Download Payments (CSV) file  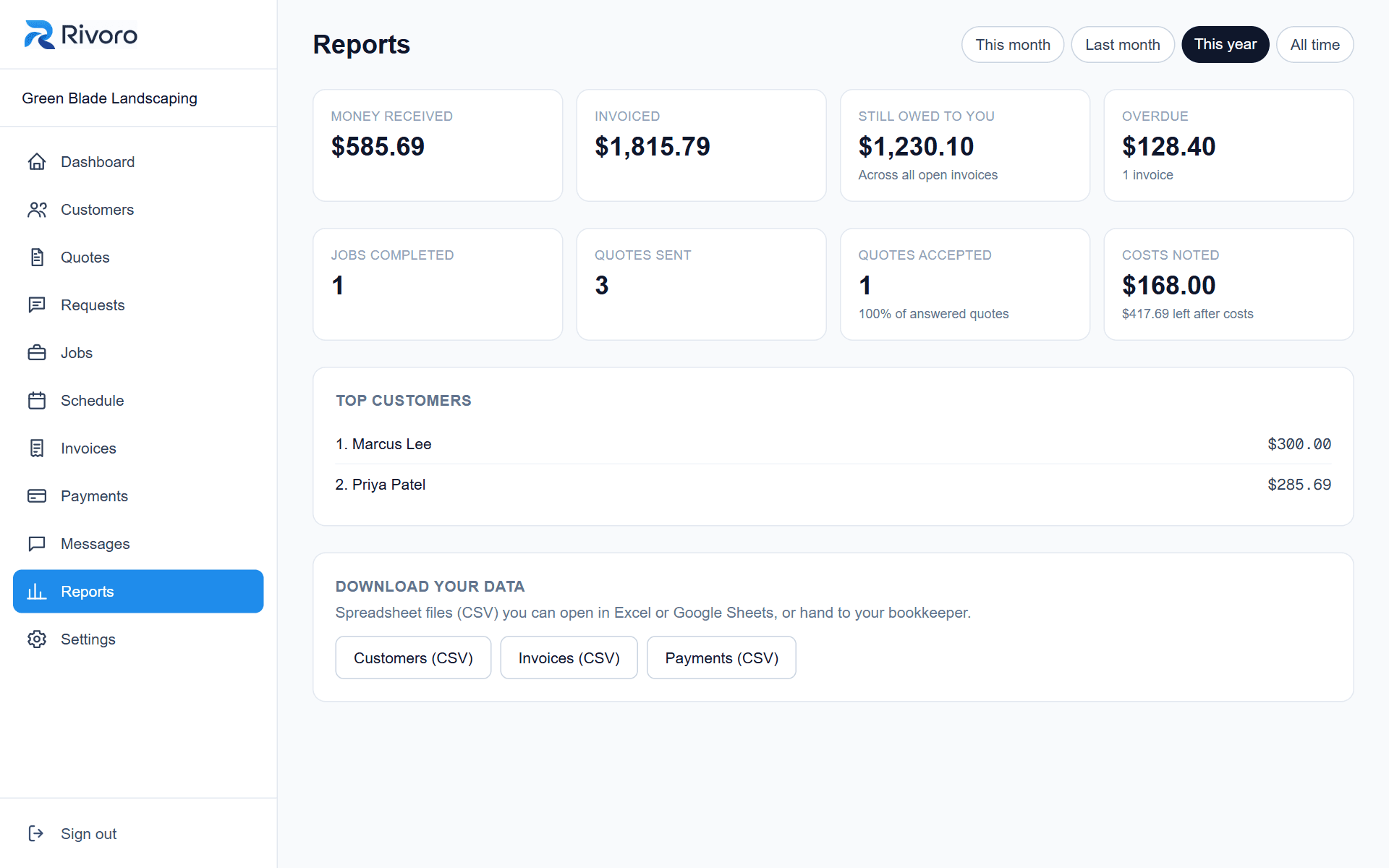pos(722,658)
